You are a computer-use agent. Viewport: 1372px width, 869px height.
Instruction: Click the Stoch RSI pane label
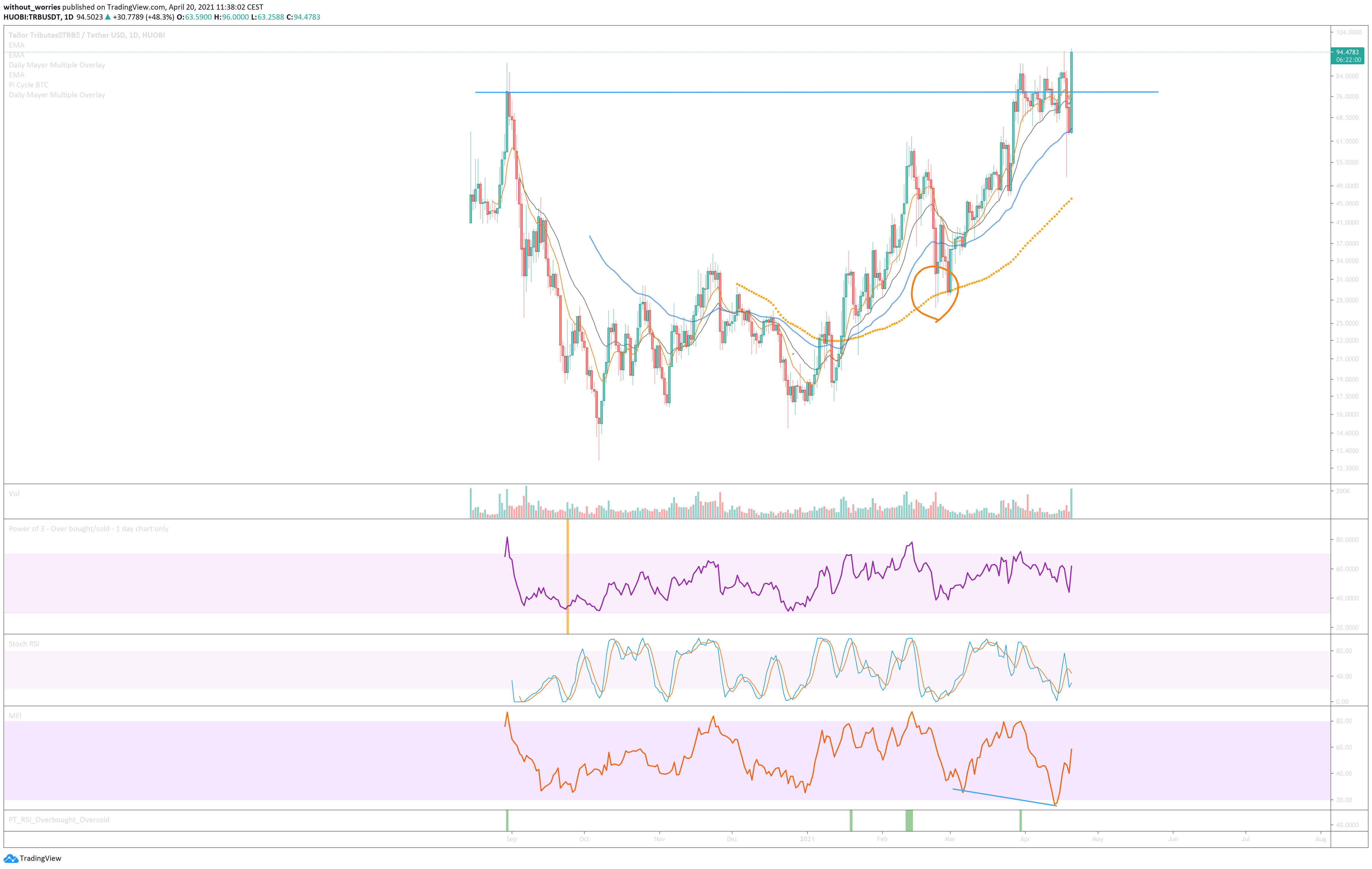coord(24,644)
